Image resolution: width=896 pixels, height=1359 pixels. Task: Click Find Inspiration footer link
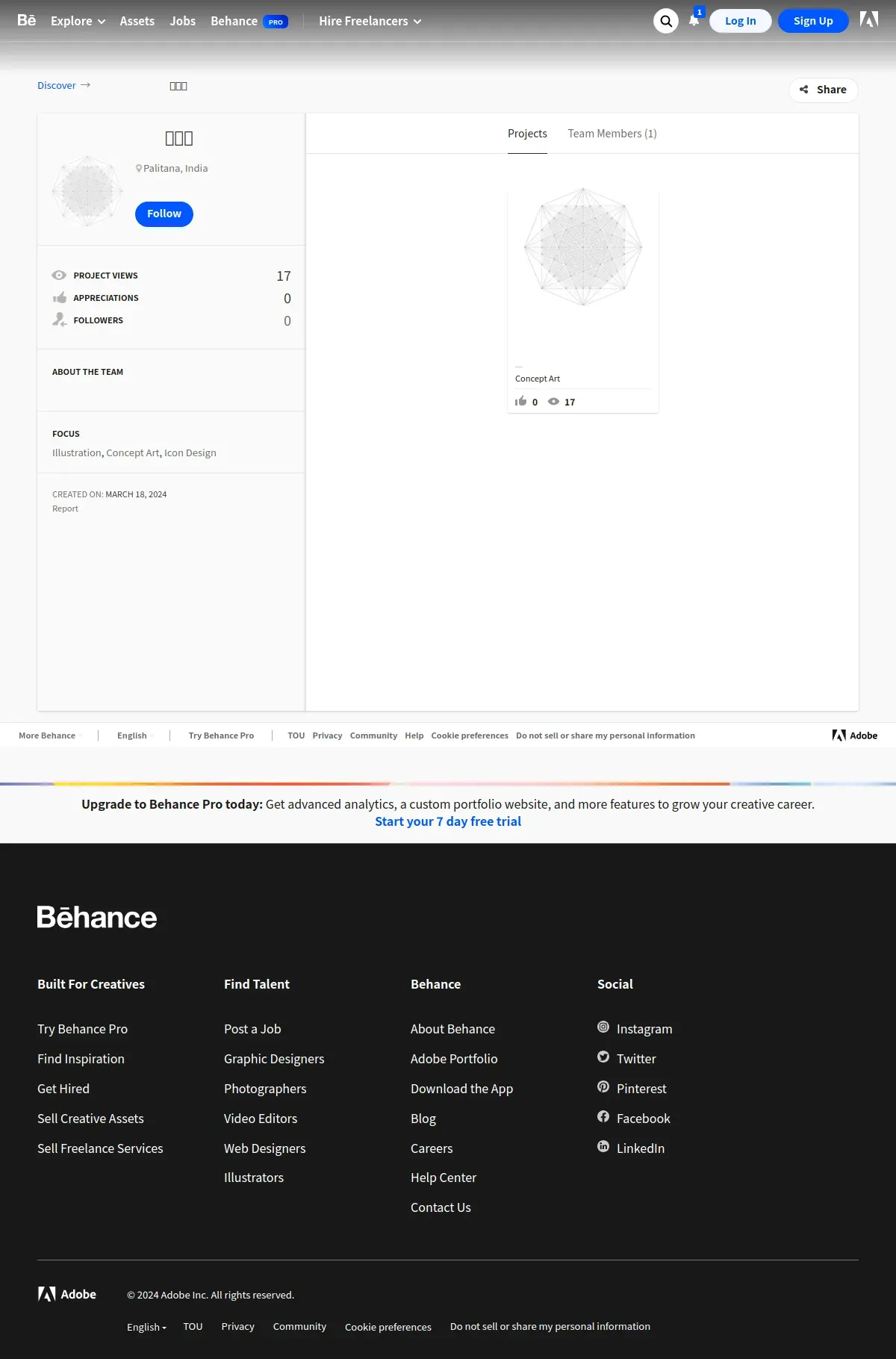coord(81,1059)
